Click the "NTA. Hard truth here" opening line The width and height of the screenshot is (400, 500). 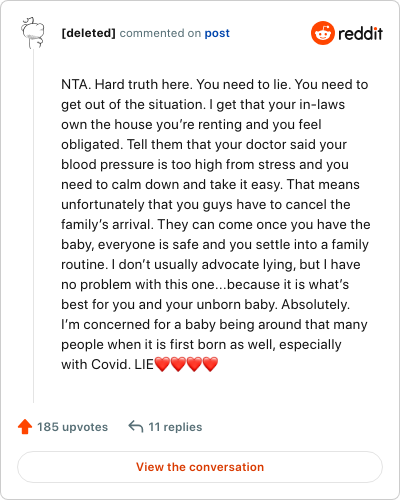pos(127,84)
